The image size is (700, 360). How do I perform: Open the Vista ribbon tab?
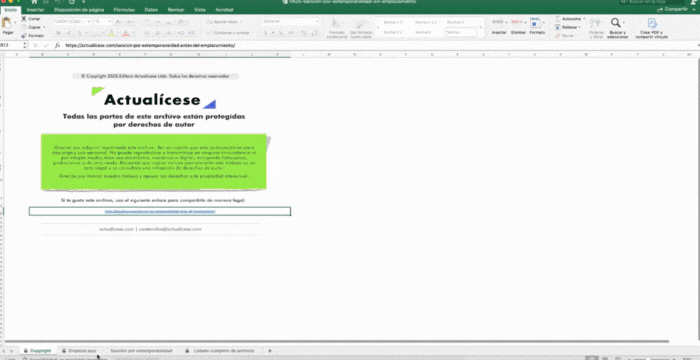coord(200,9)
